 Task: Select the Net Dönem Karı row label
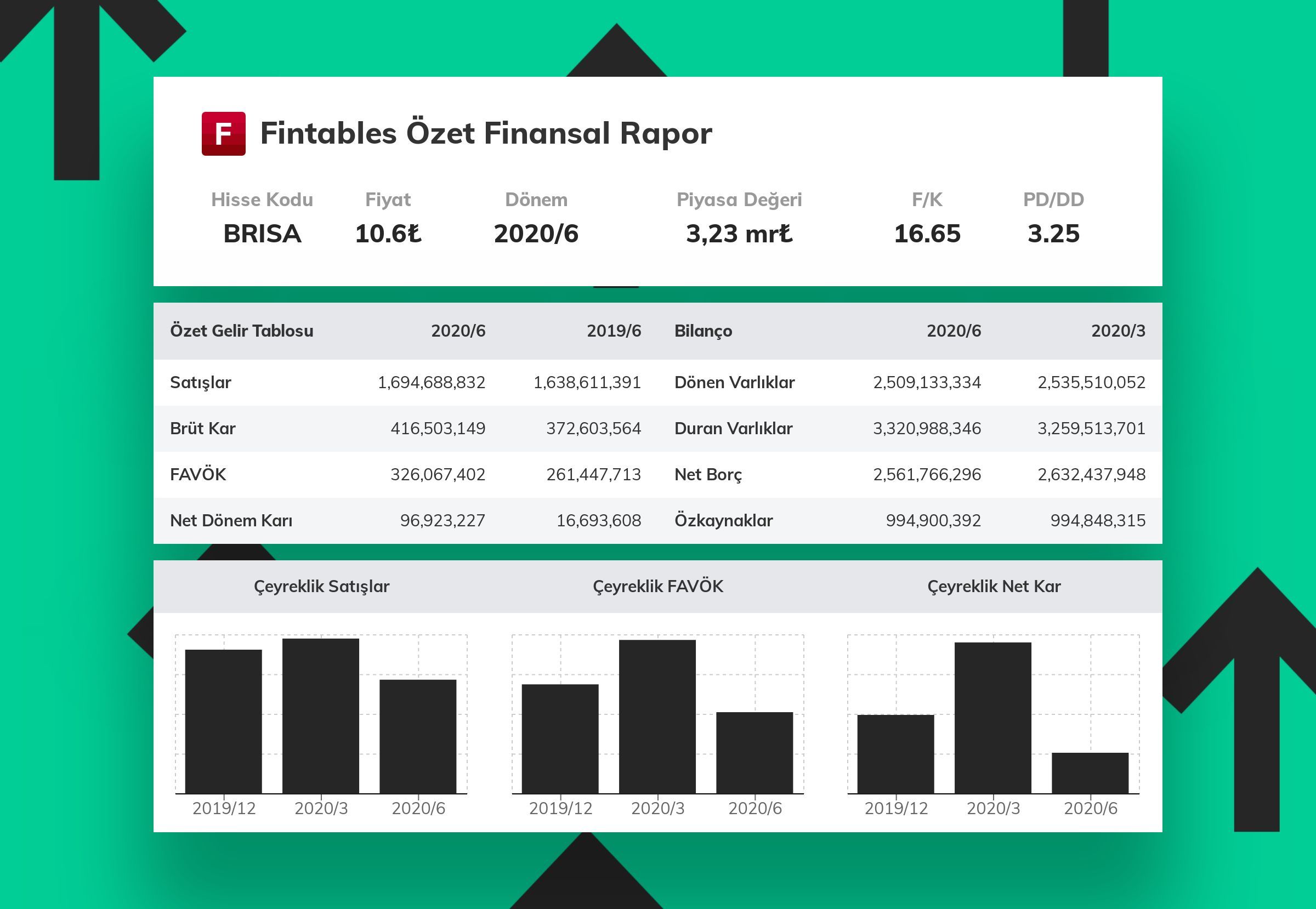[x=231, y=520]
